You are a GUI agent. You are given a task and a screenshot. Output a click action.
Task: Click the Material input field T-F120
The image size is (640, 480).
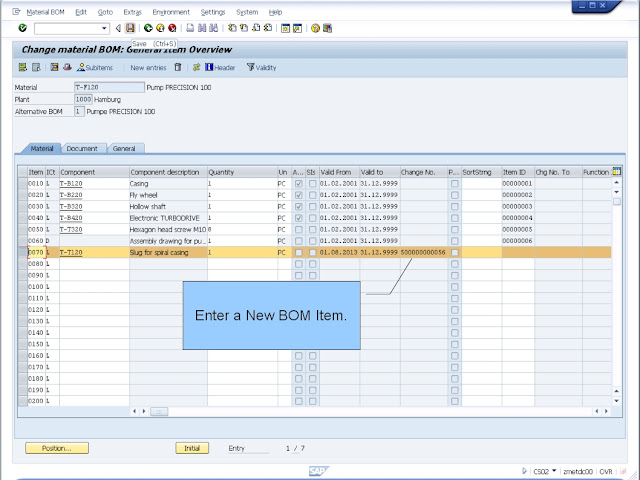coord(109,87)
